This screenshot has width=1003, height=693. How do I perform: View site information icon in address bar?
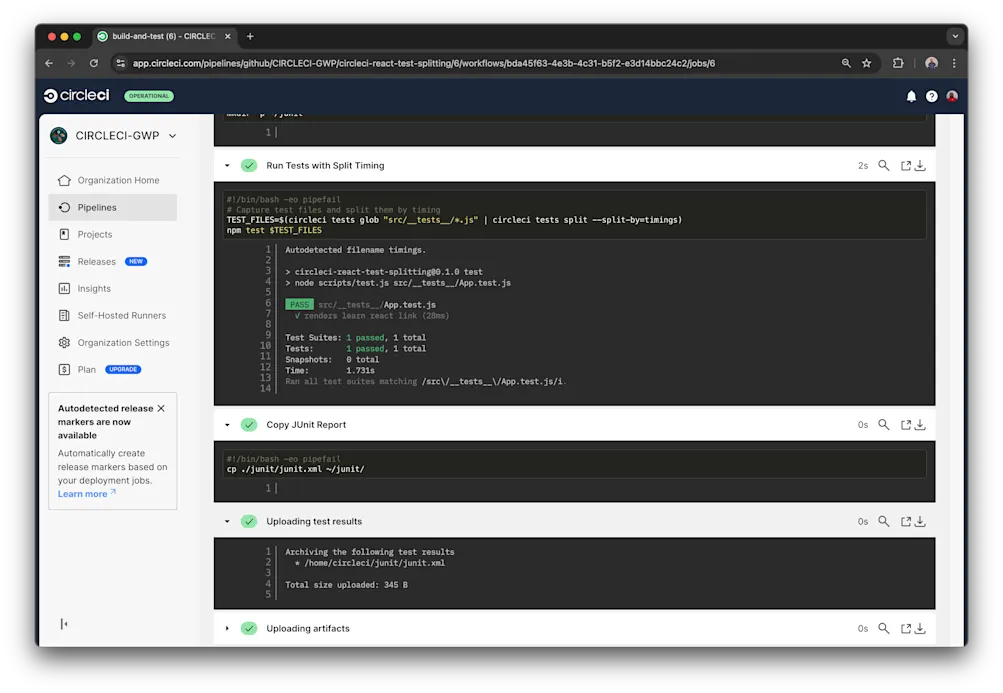click(x=120, y=63)
